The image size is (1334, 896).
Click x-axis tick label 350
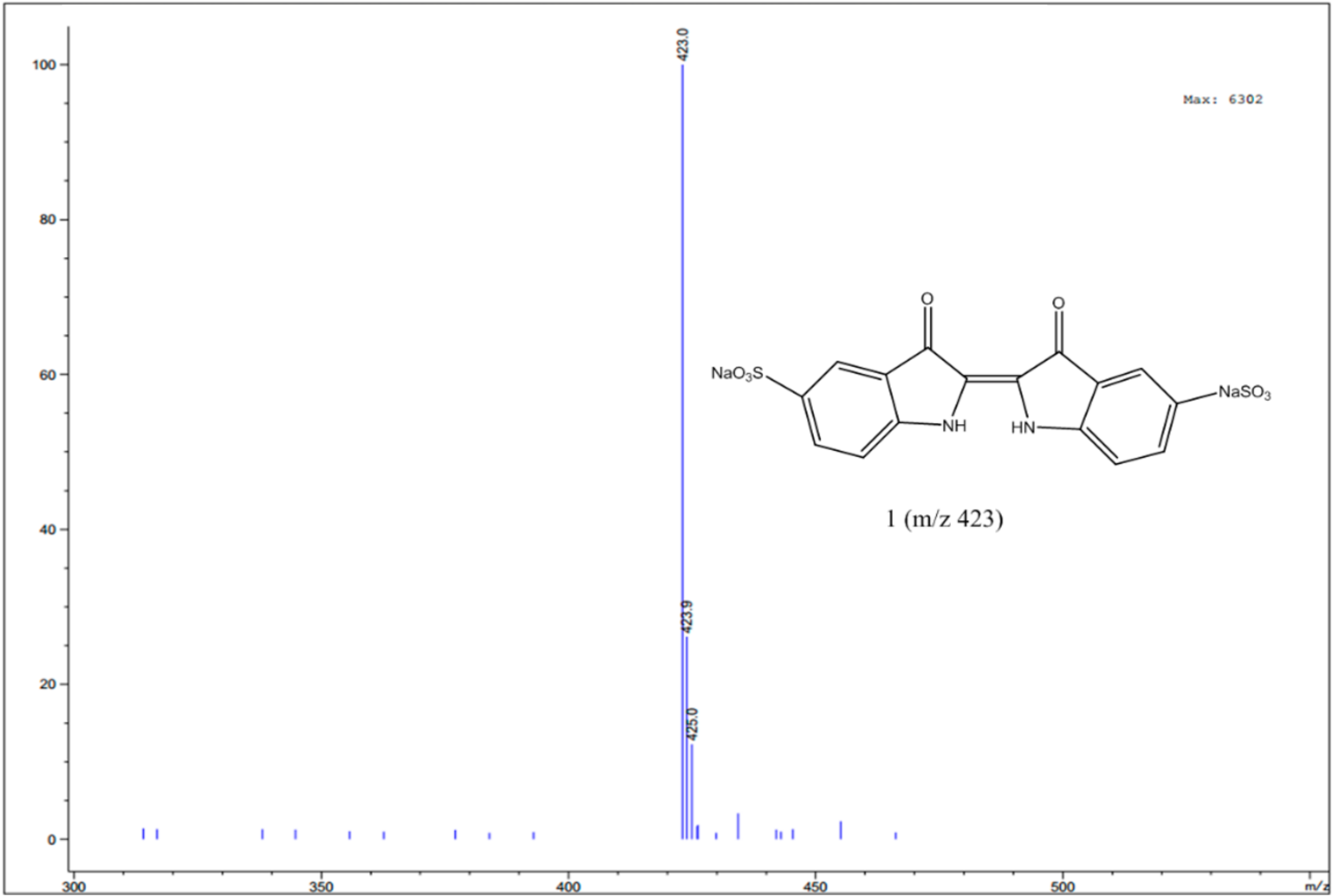[321, 887]
